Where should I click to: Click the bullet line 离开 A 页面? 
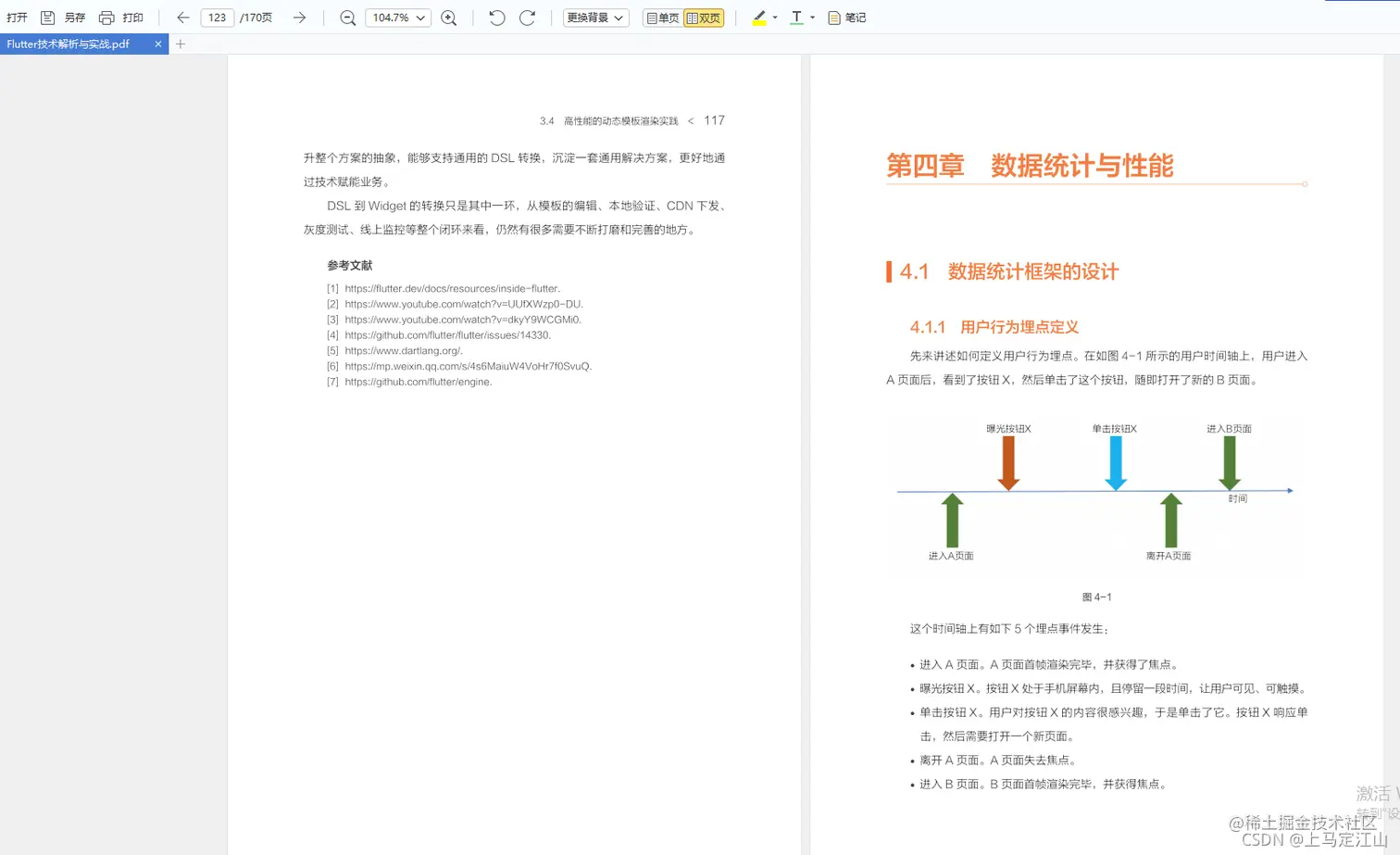pyautogui.click(x=997, y=761)
